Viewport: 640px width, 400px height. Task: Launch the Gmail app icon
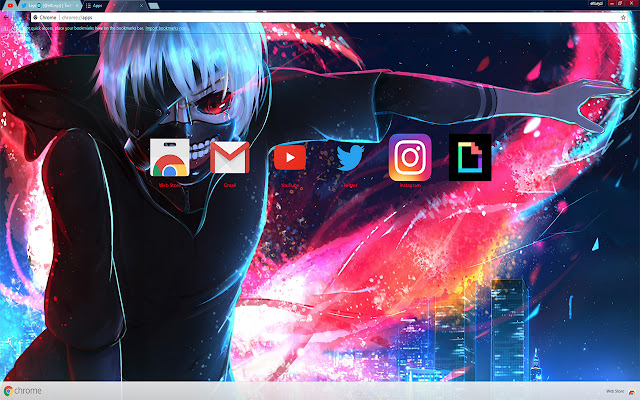tap(230, 158)
